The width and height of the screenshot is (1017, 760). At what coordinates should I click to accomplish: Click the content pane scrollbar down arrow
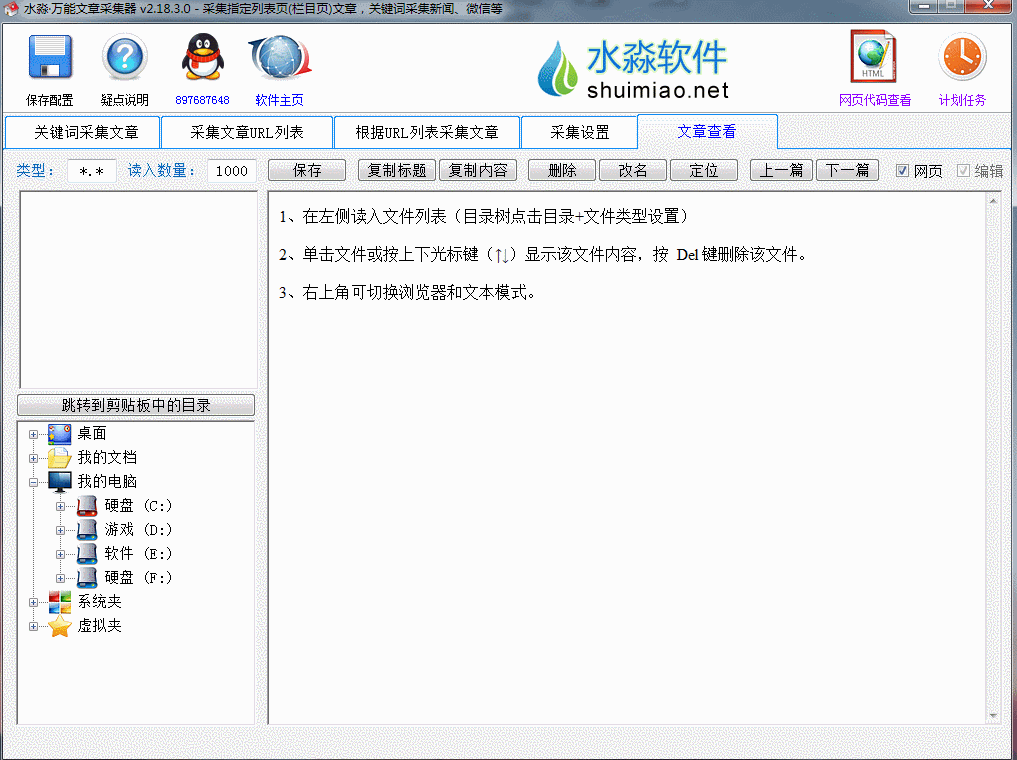[993, 715]
